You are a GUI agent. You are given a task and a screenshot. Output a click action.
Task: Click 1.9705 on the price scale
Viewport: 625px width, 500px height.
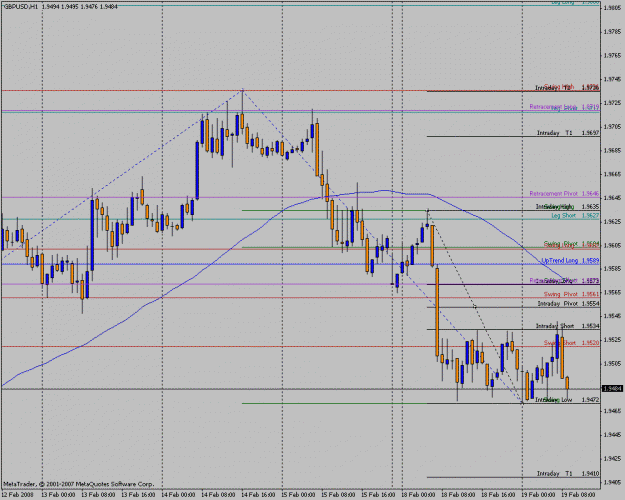[613, 126]
